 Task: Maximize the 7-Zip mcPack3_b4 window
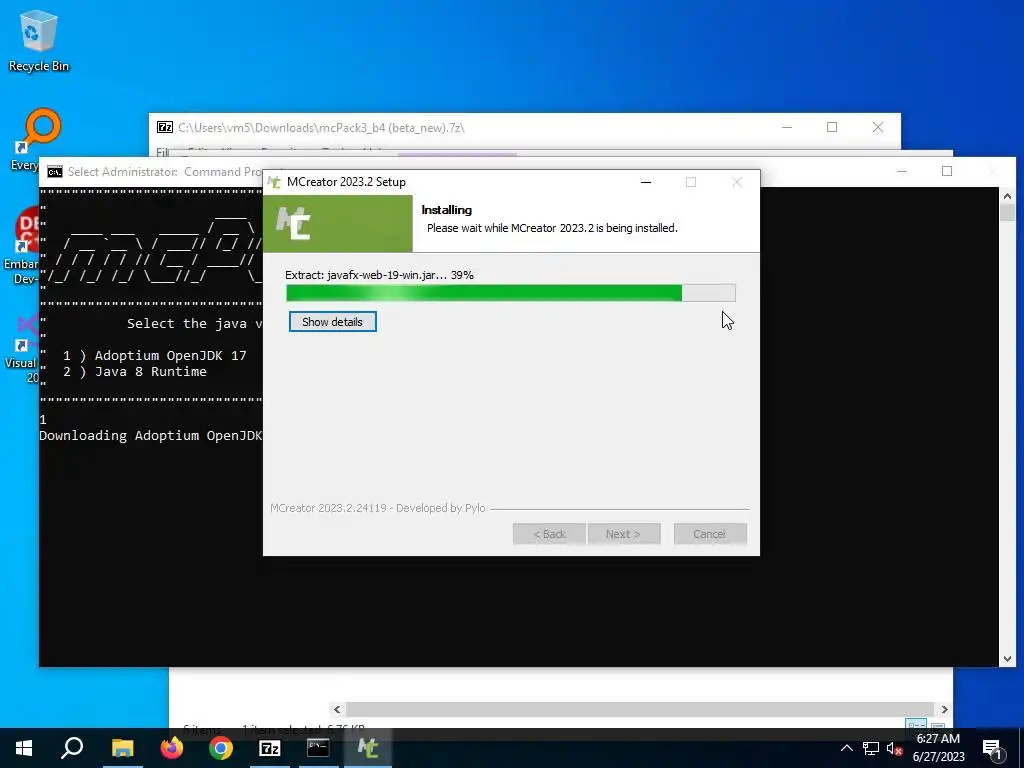[x=832, y=127]
